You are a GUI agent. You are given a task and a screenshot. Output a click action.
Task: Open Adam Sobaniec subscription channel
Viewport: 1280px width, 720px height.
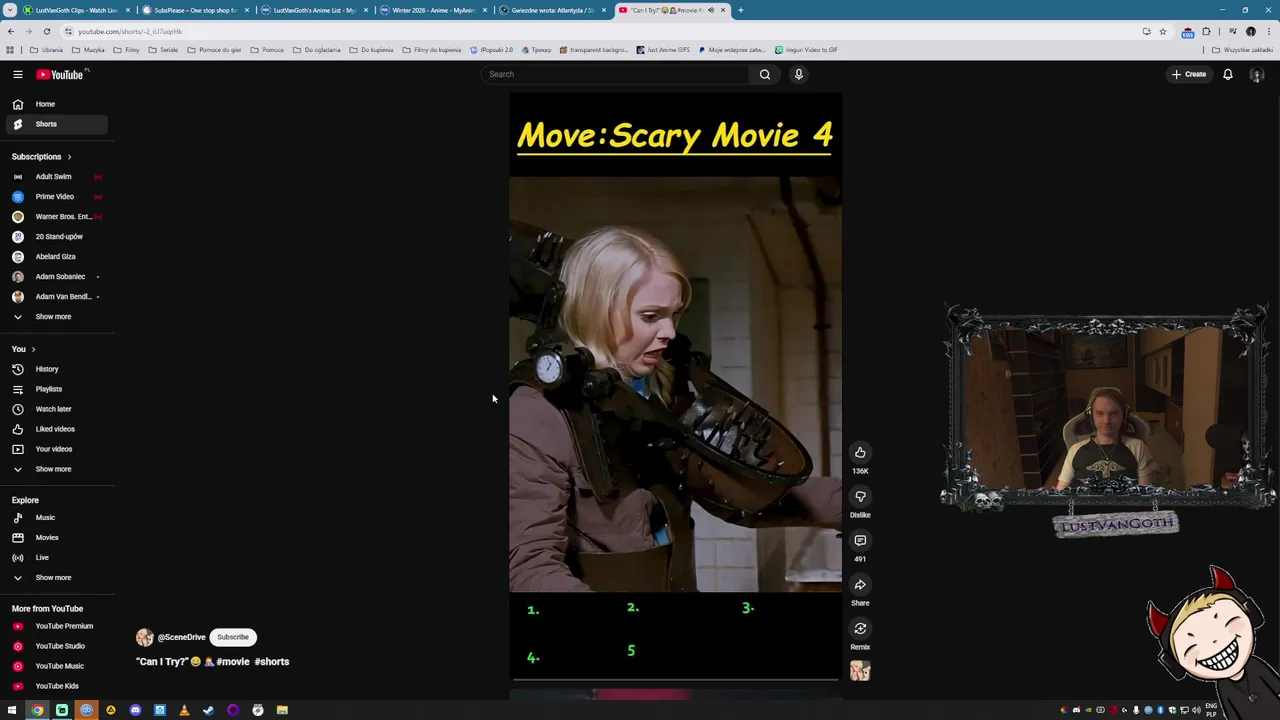pyautogui.click(x=55, y=277)
